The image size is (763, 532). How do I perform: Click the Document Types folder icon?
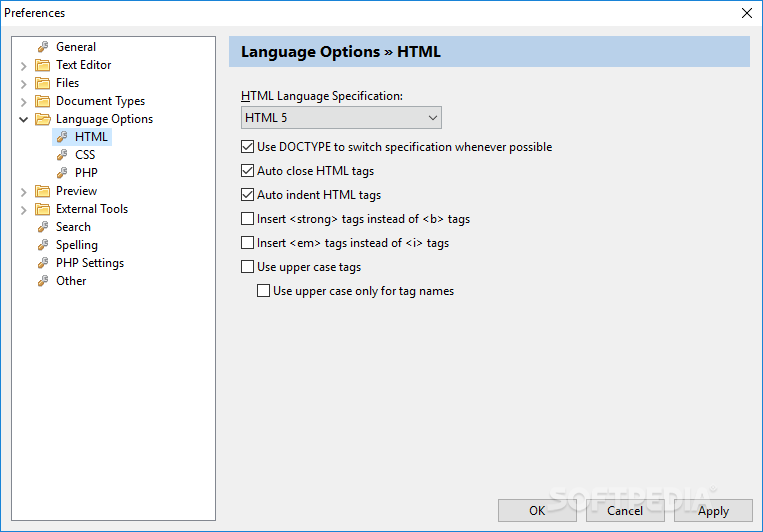(43, 101)
